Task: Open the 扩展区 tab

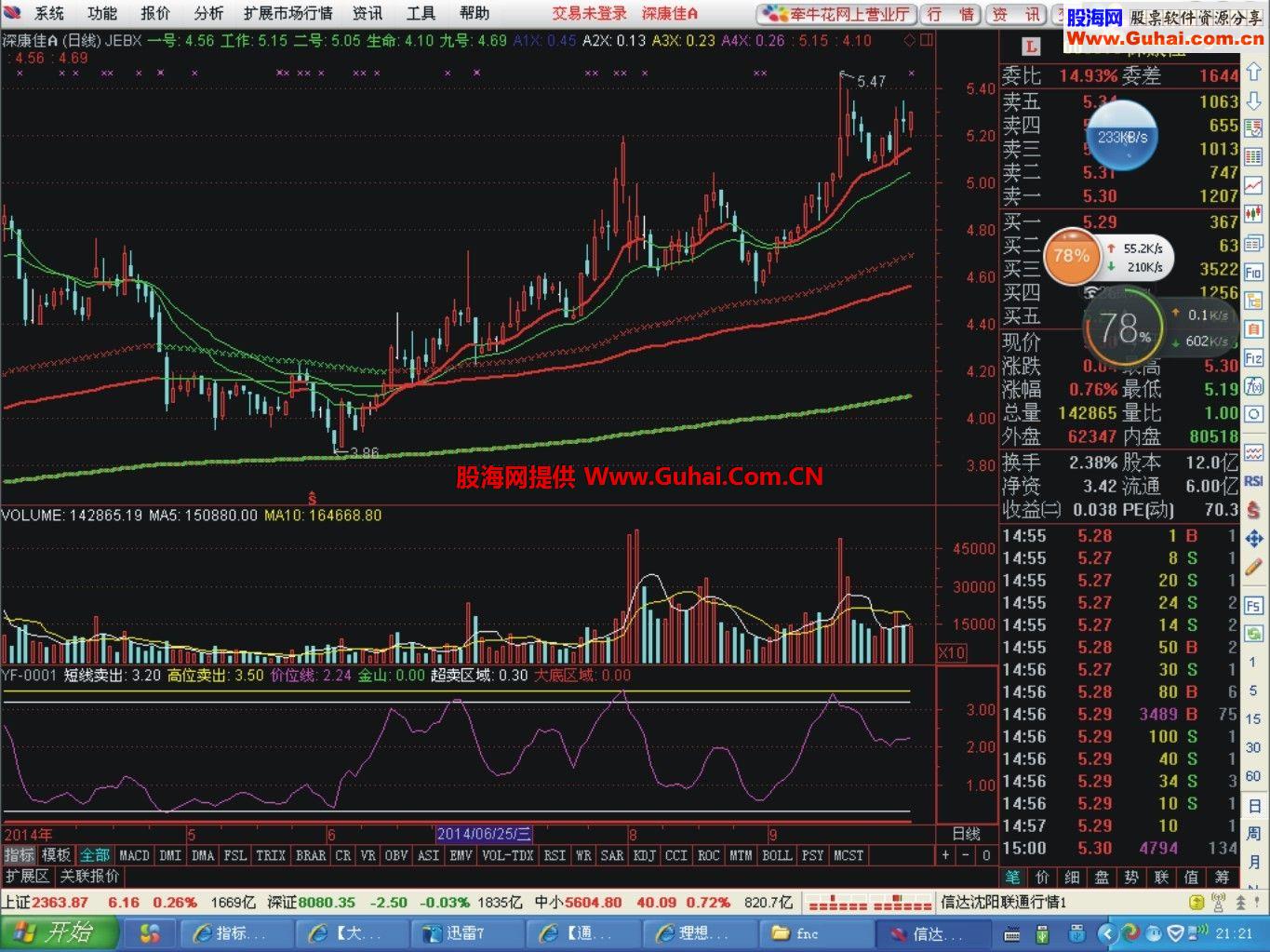Action: tap(28, 877)
